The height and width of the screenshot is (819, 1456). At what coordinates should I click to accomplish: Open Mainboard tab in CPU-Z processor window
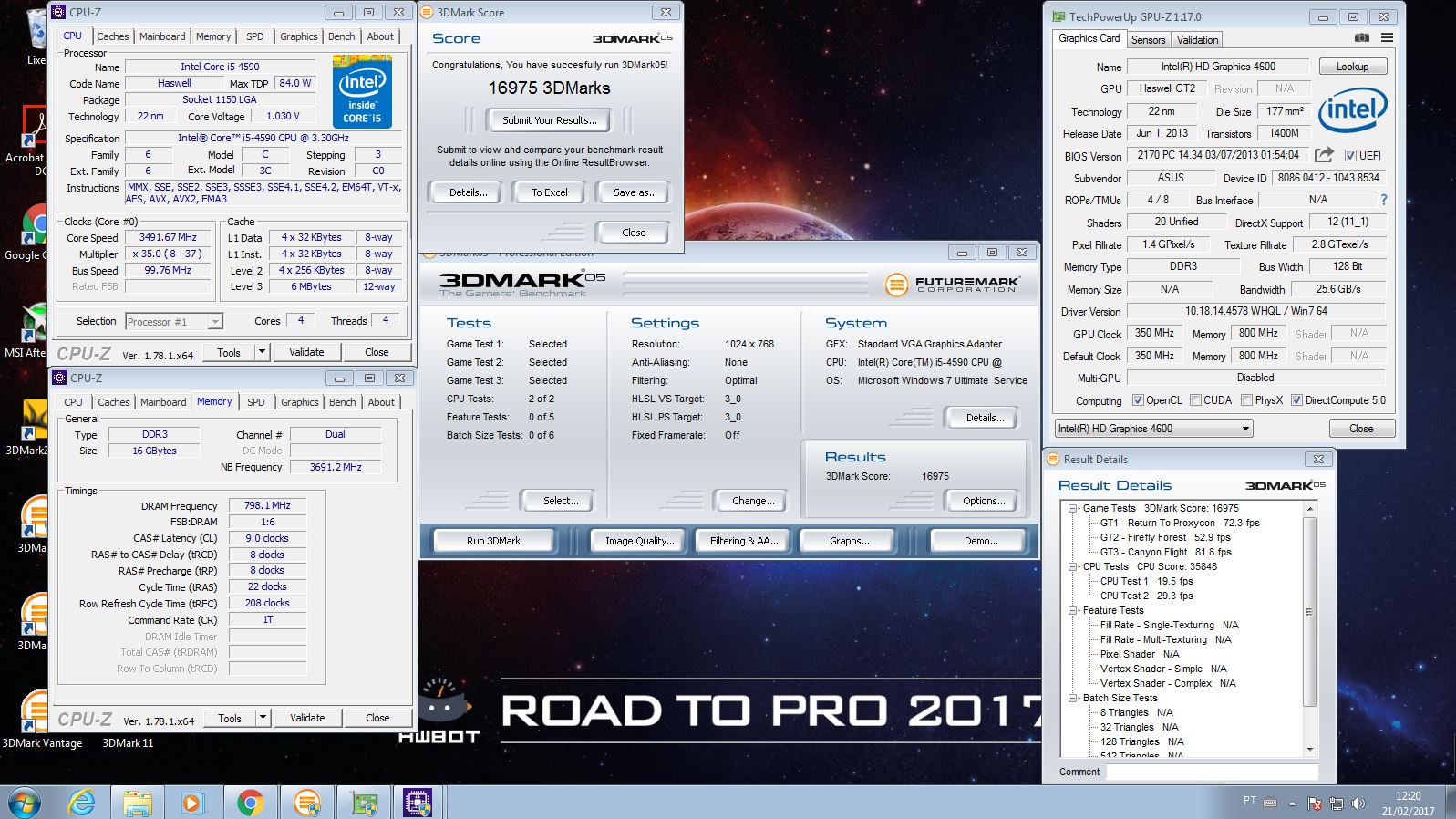pyautogui.click(x=162, y=36)
